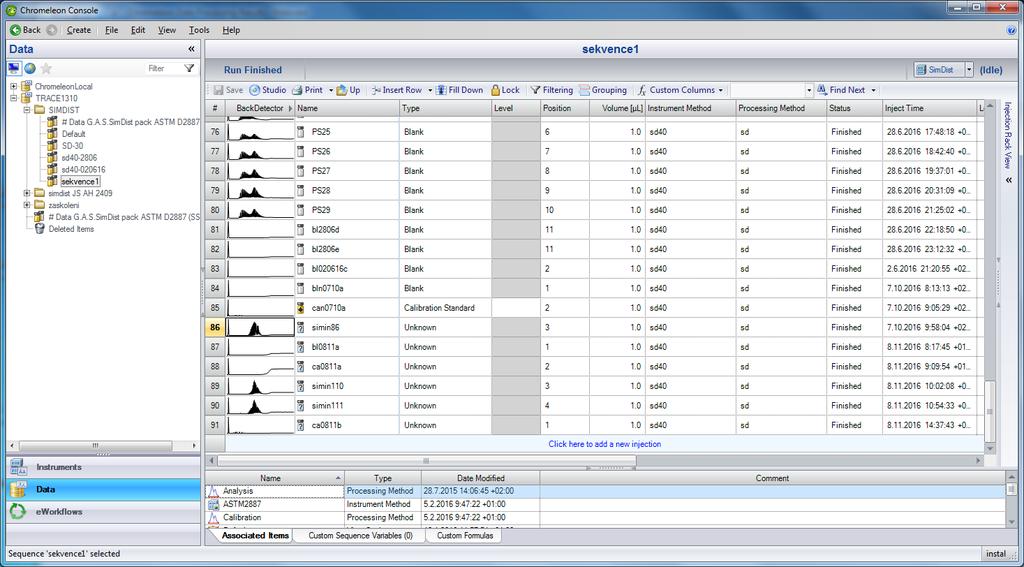
Task: Expand the ChromeleonLocal tree node
Action: (x=14, y=86)
